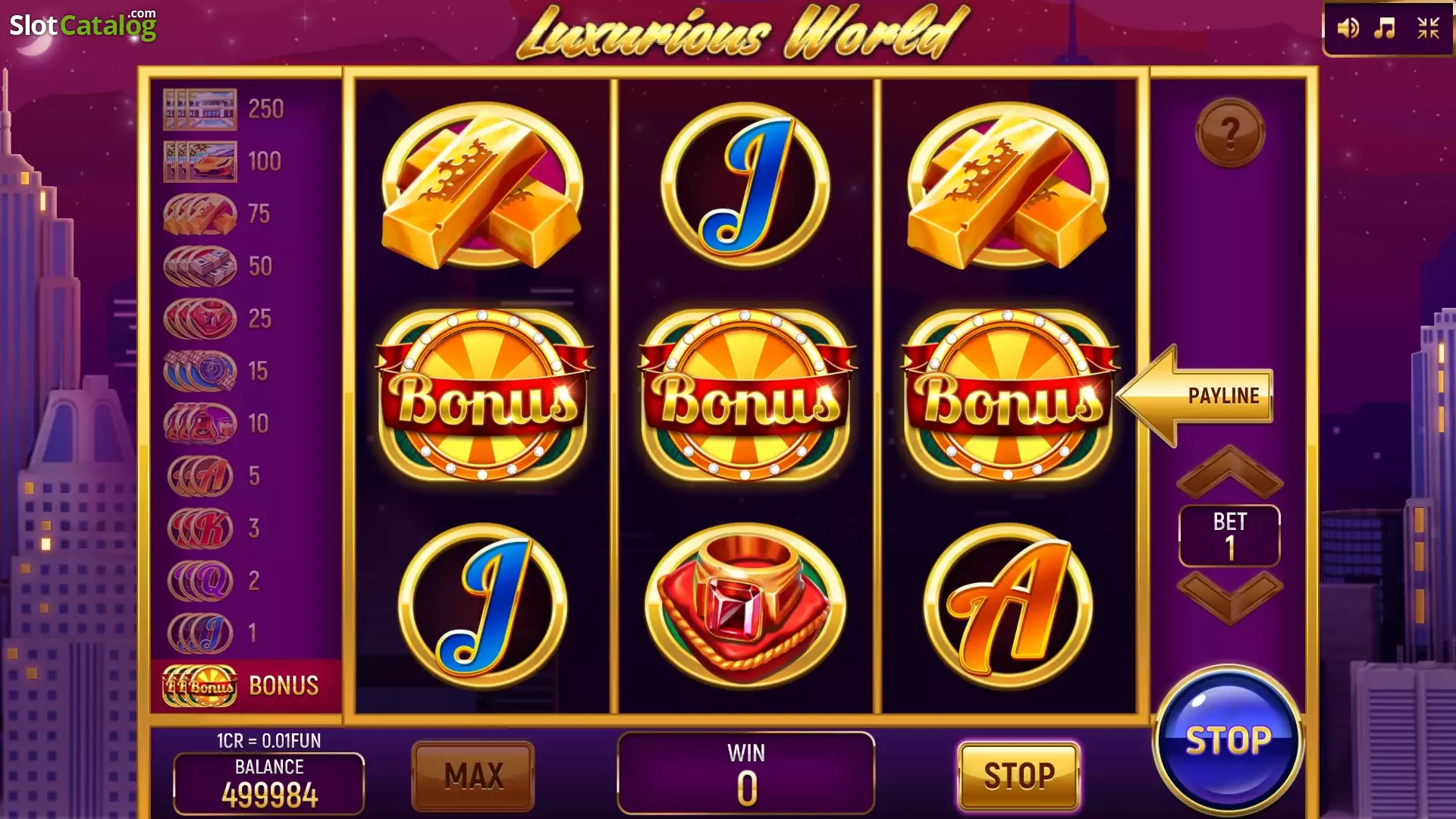Open the SlotCatalog.com logo link
Screen dimensions: 1456x819
[x=83, y=25]
